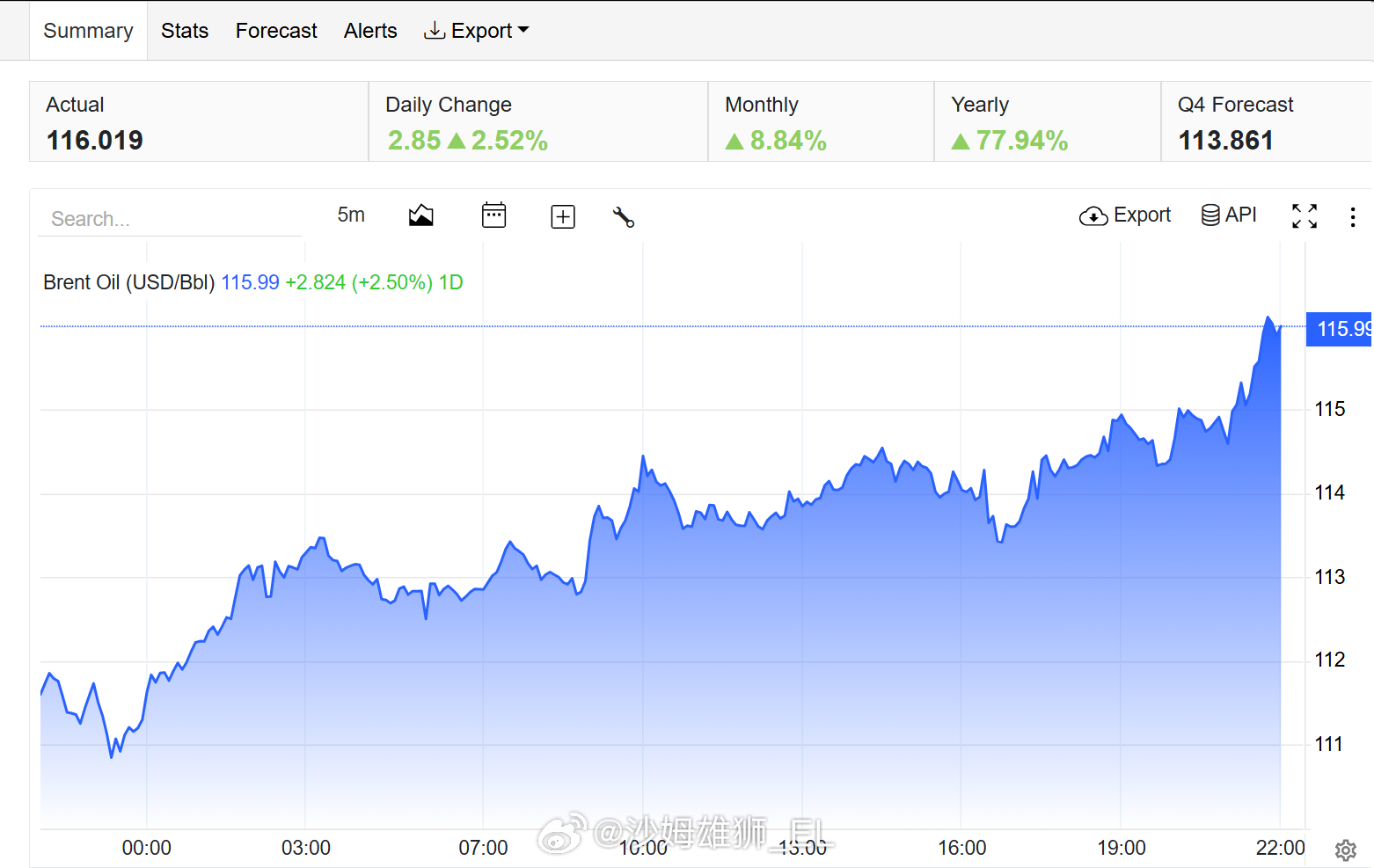Open the three-dot more options menu
This screenshot has height=868, width=1374.
1353,216
